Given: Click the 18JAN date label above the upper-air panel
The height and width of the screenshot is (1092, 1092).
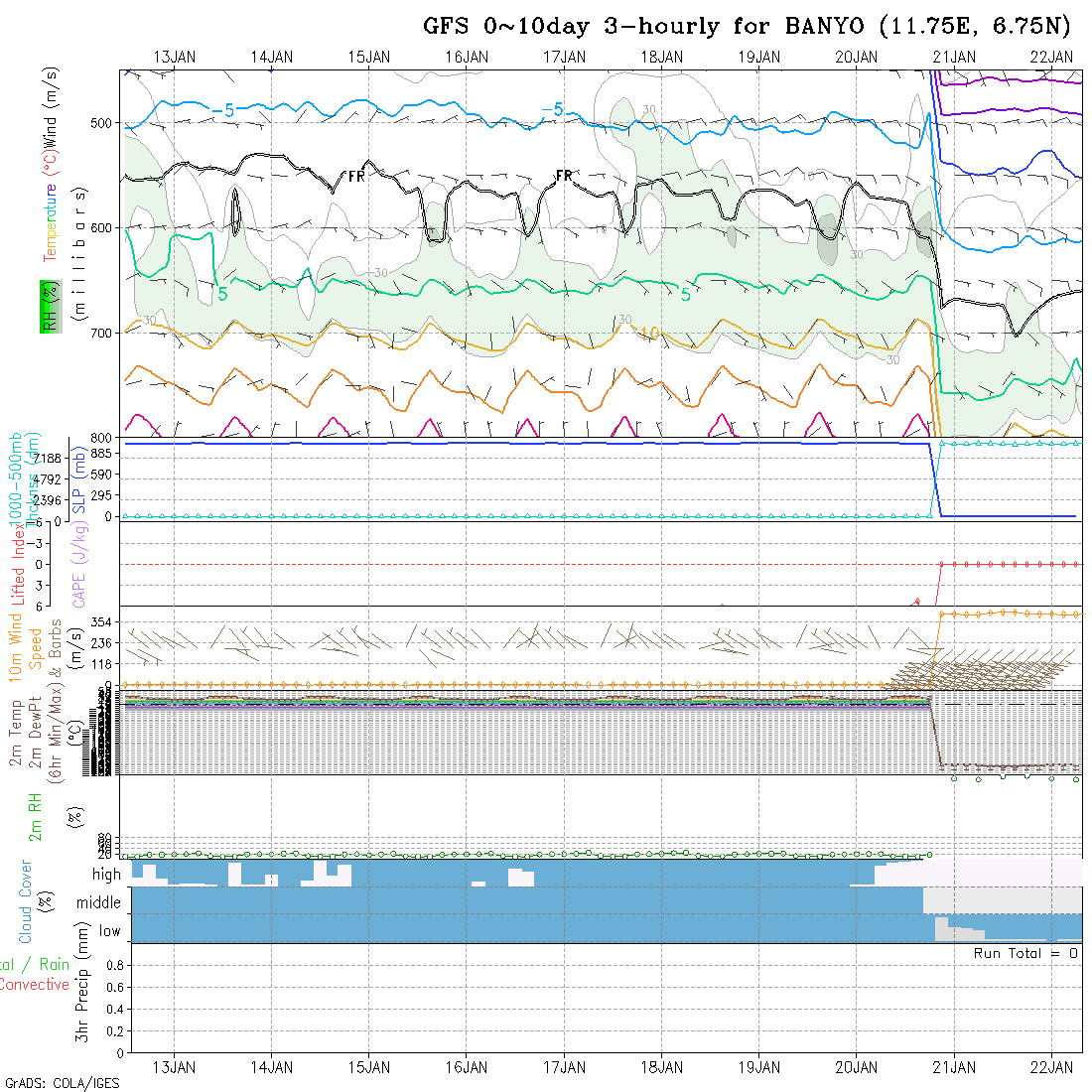Looking at the screenshot, I should click(661, 58).
